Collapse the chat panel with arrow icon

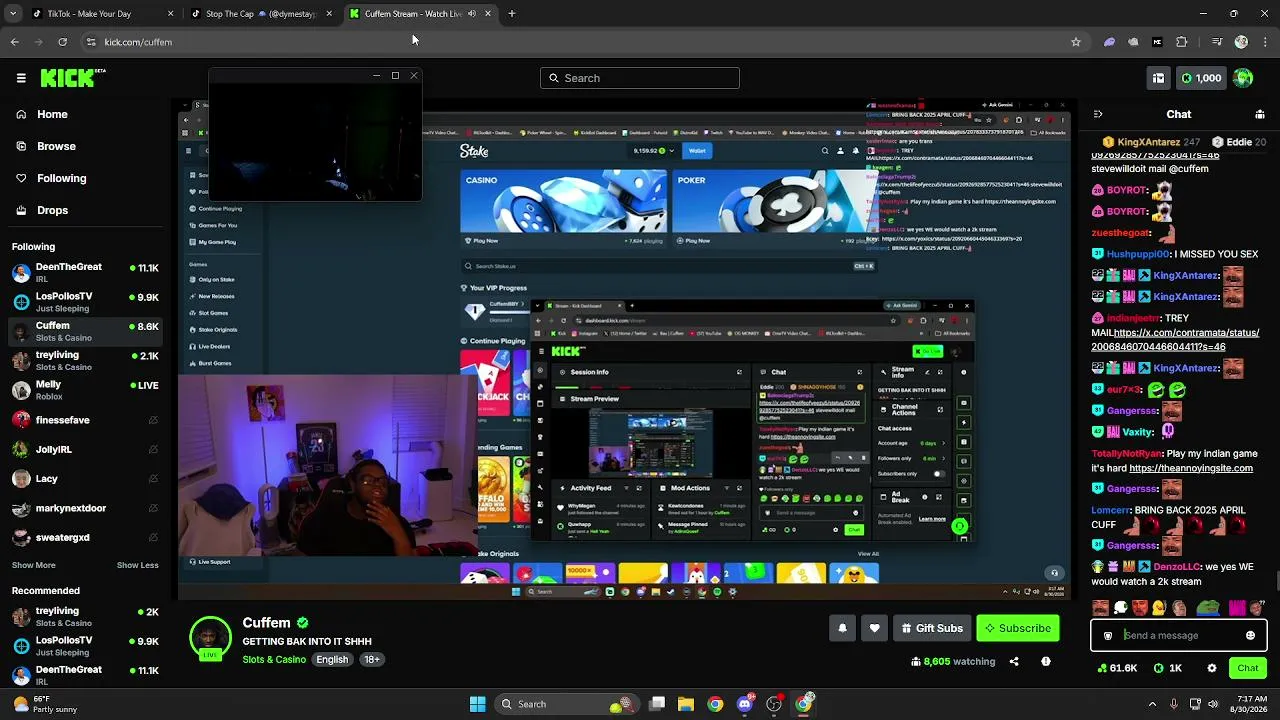(1098, 114)
